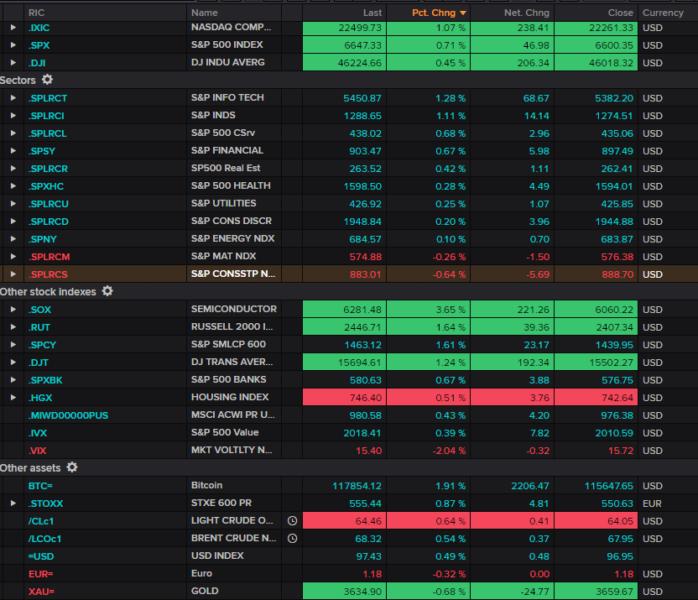Viewport: 698px width, 600px height.
Task: Click the STXE 600 PR currency EUR
Action: coord(652,503)
